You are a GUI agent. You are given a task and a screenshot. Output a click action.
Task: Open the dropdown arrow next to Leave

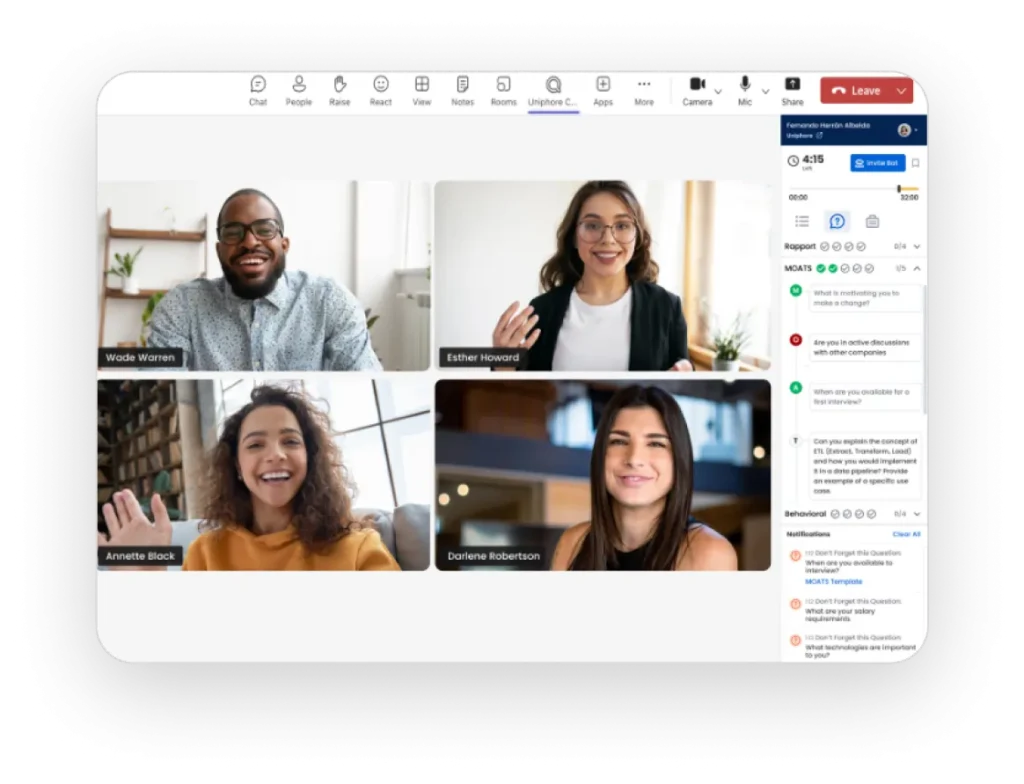(902, 91)
